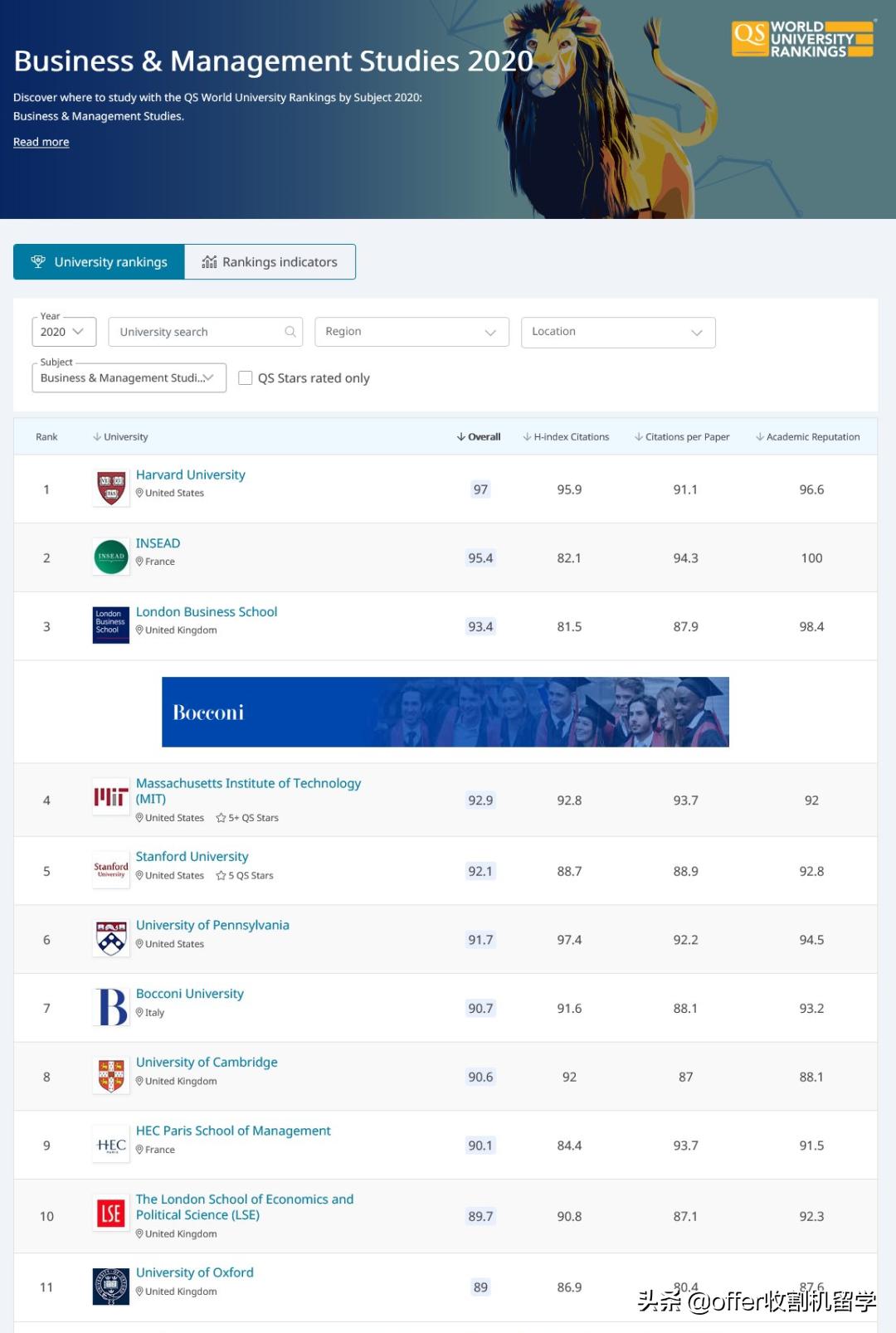Expand the Location dropdown

point(617,332)
